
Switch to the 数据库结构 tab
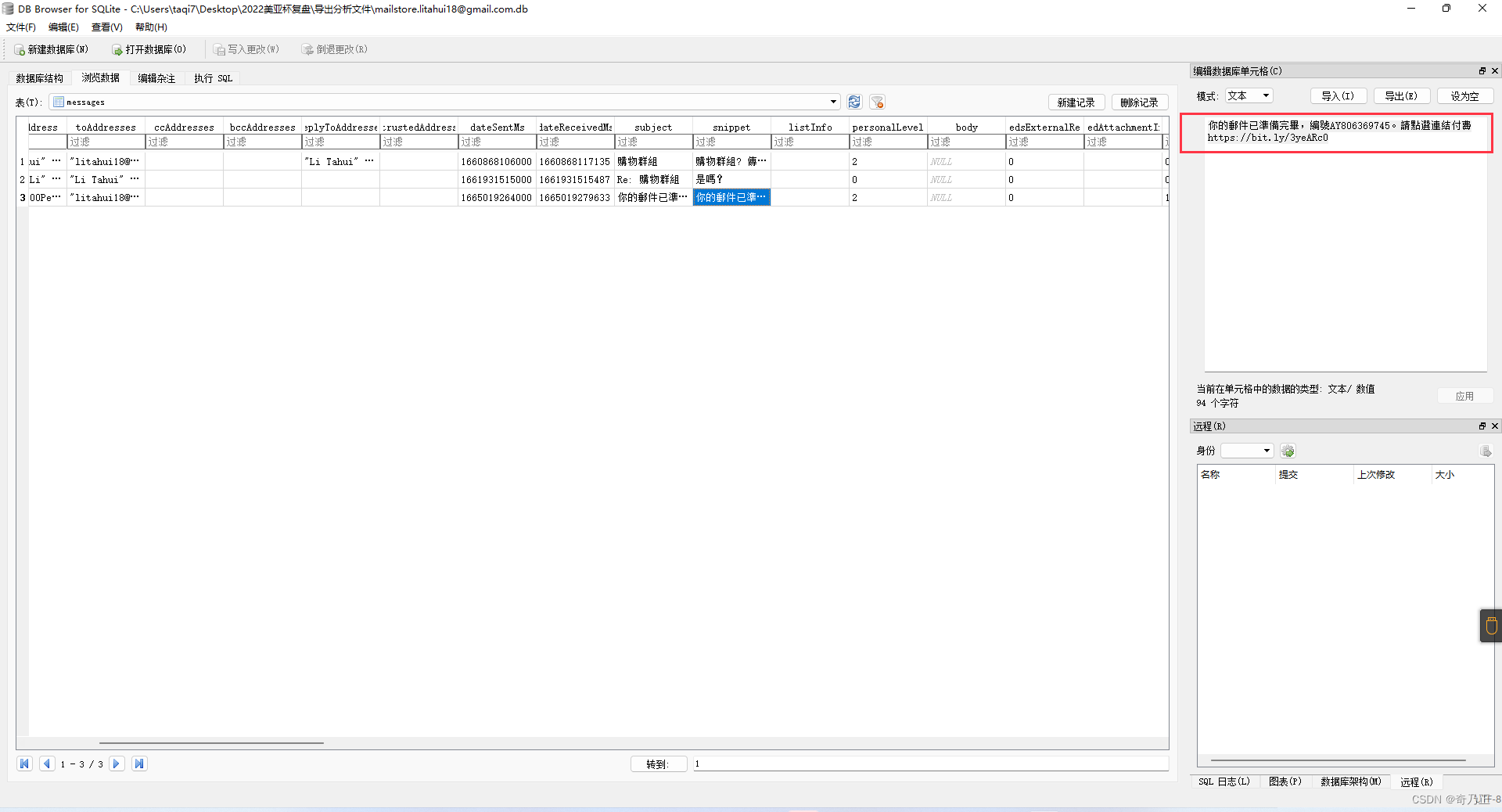(40, 78)
